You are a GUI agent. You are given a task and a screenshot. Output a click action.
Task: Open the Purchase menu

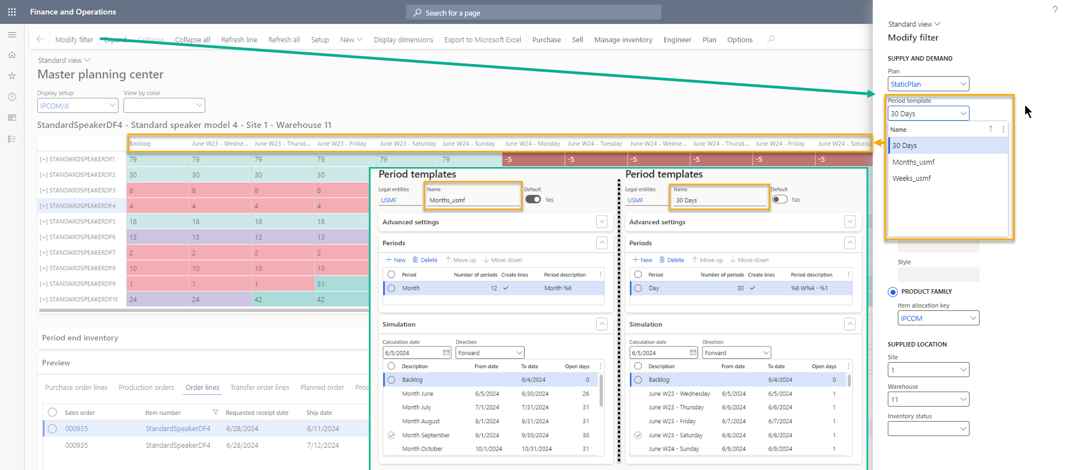pyautogui.click(x=546, y=40)
